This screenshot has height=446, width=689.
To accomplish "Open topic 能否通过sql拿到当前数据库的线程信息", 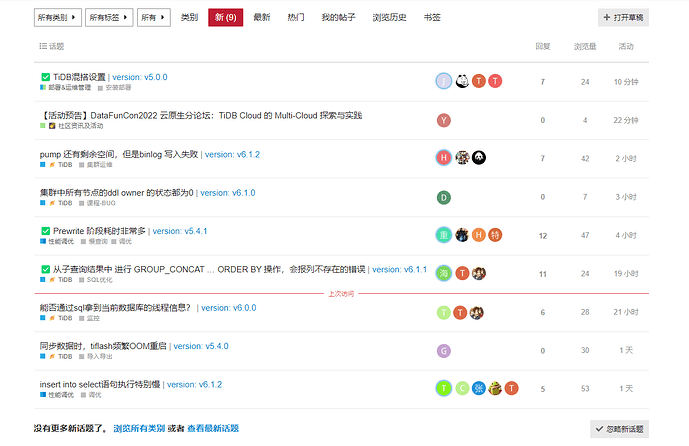I will tap(115, 308).
